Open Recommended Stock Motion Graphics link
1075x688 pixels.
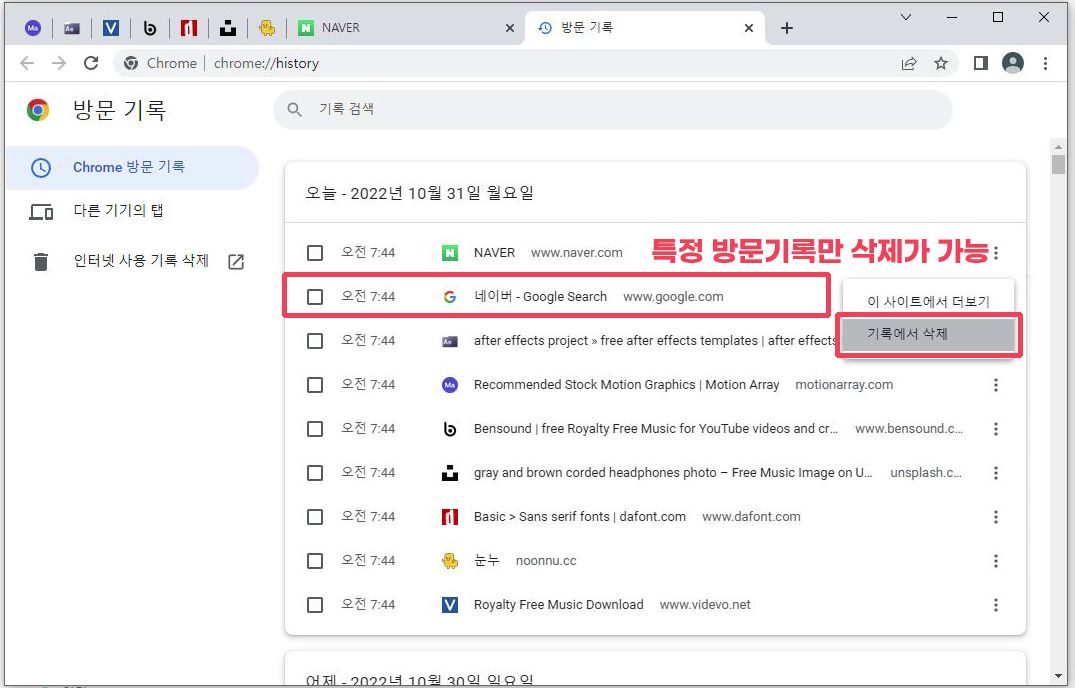coord(627,385)
